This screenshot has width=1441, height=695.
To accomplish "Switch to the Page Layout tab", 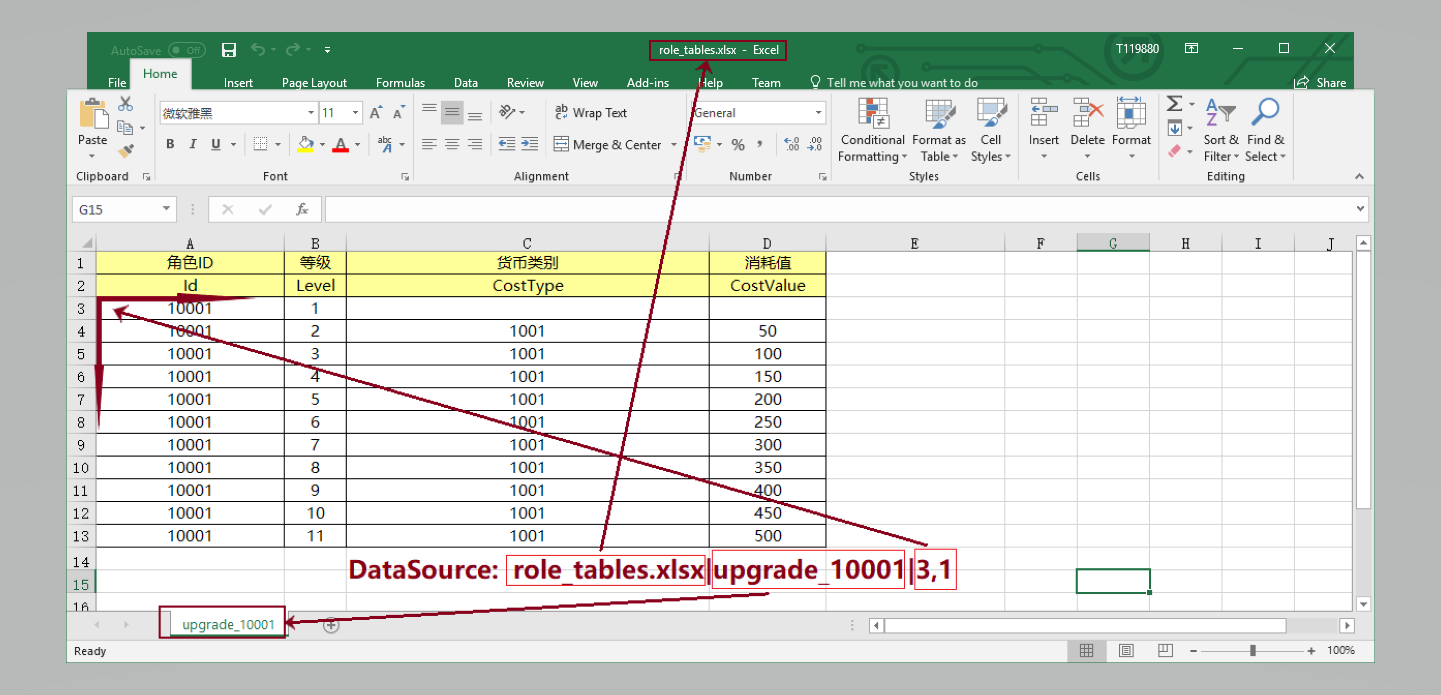I will pos(314,83).
